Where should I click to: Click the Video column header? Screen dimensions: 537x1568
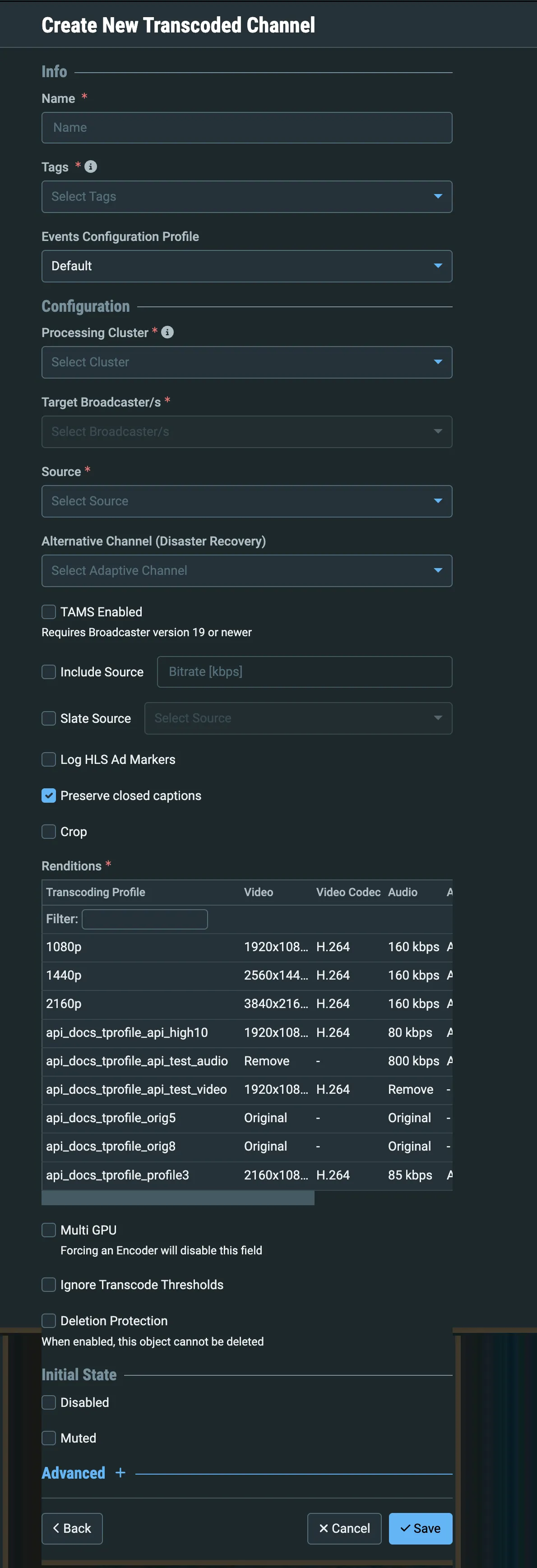258,892
